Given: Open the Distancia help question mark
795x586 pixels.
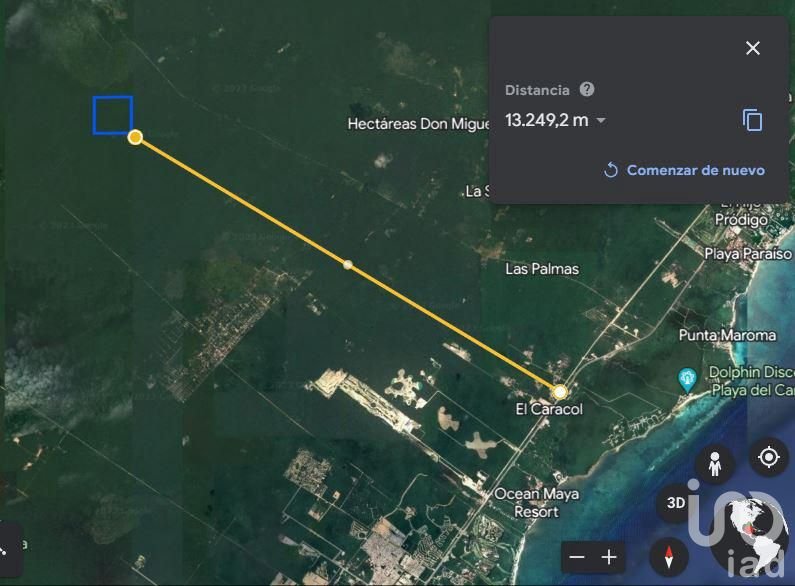Looking at the screenshot, I should (x=587, y=90).
